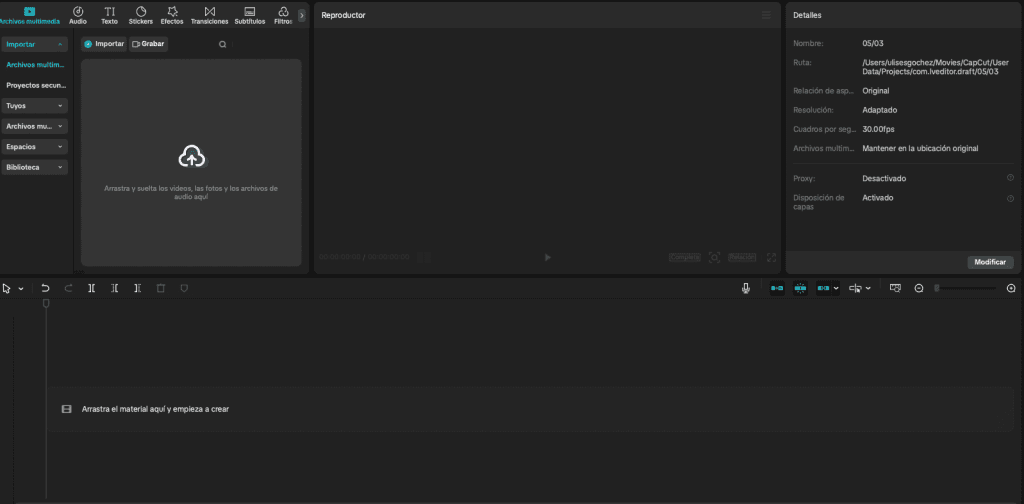The height and width of the screenshot is (504, 1024).
Task: Click the Nombre value 05/03
Action: 872,43
